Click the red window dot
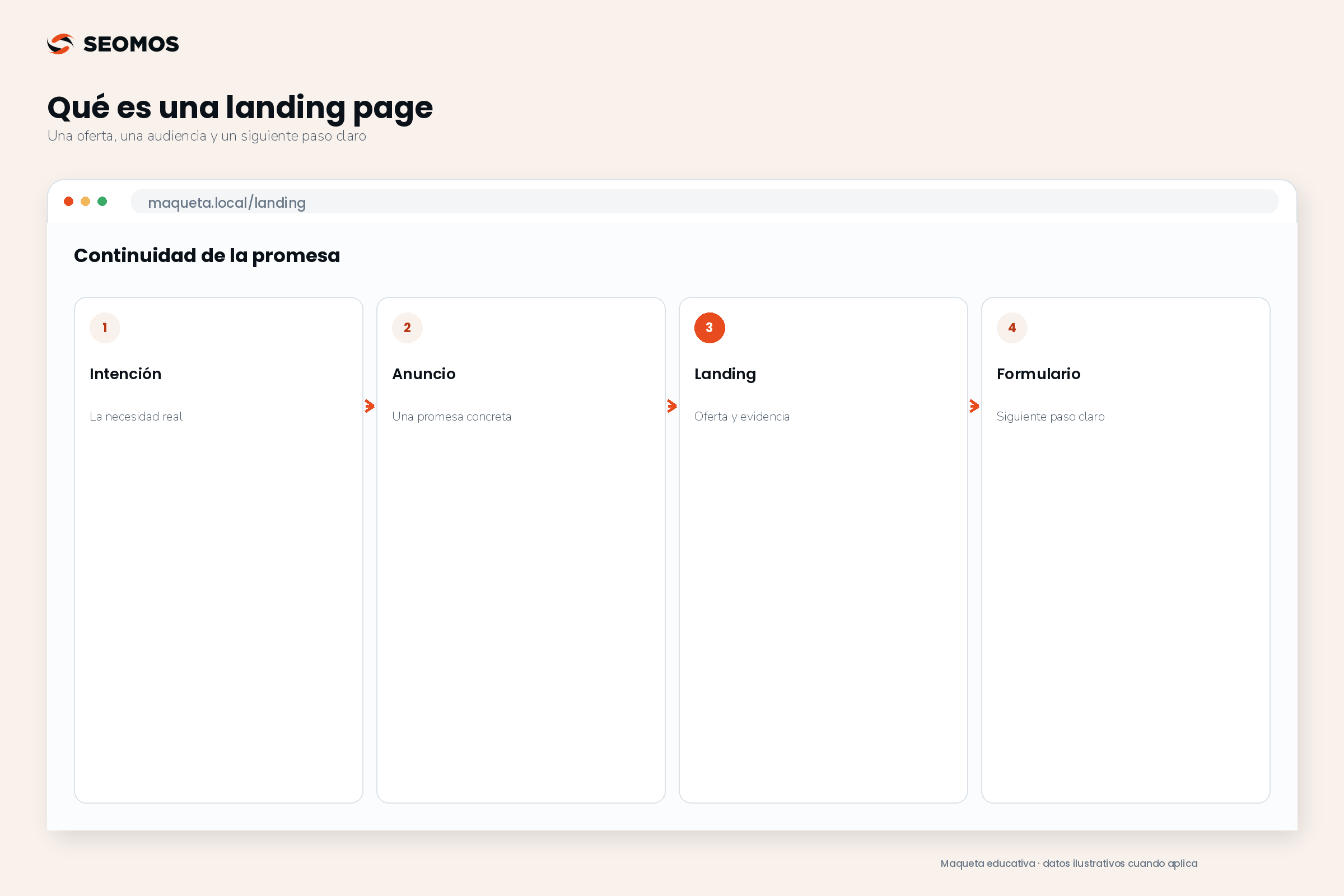The image size is (1344, 896). pyautogui.click(x=68, y=201)
